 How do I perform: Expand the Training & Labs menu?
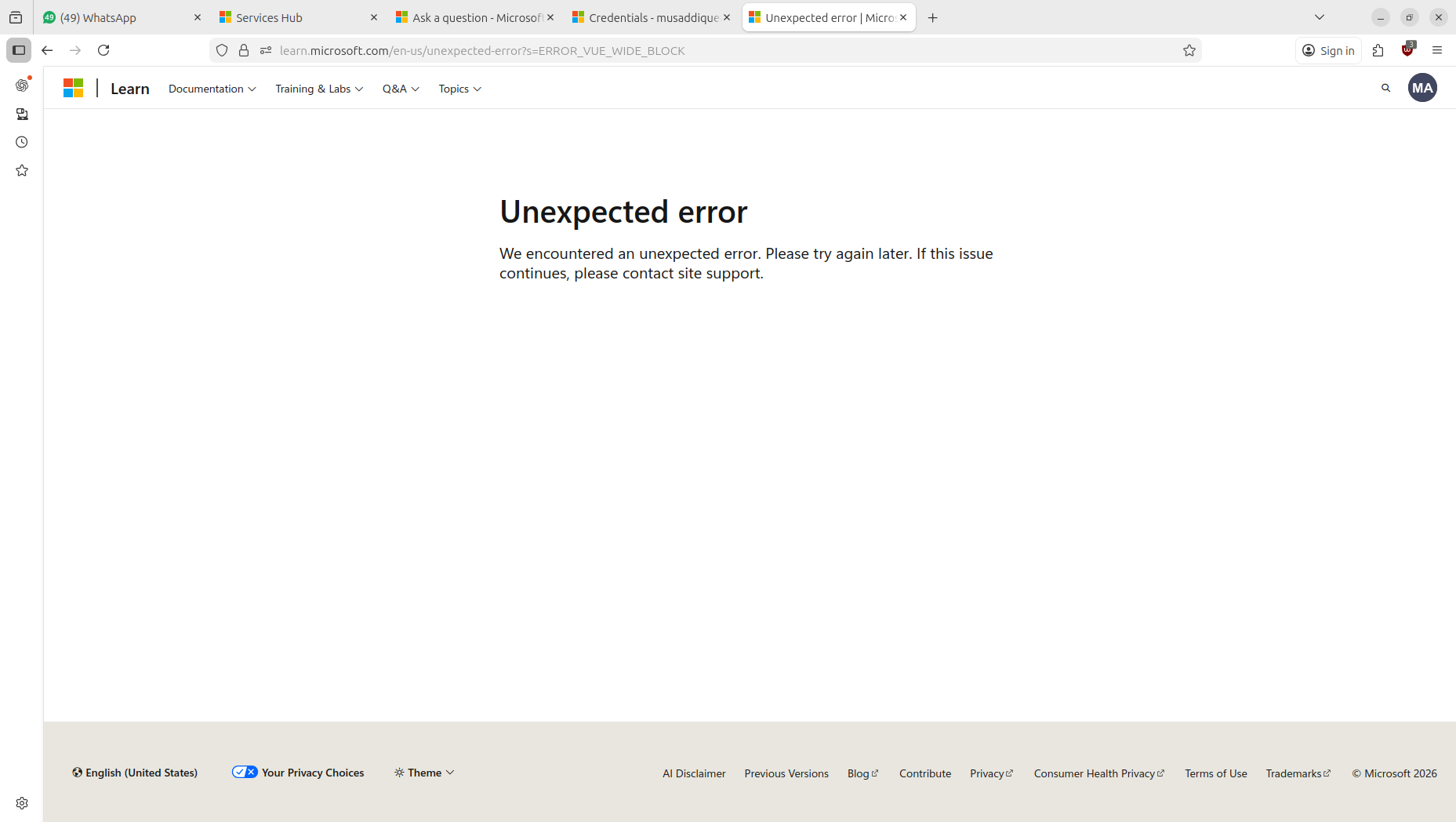pyautogui.click(x=319, y=89)
